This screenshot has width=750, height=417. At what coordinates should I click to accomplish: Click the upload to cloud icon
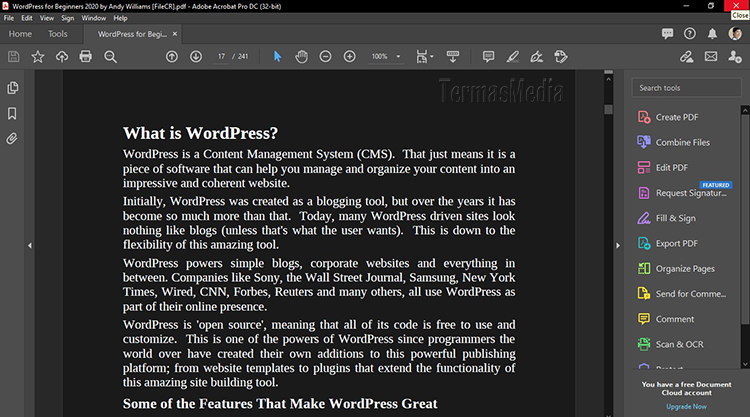click(62, 56)
